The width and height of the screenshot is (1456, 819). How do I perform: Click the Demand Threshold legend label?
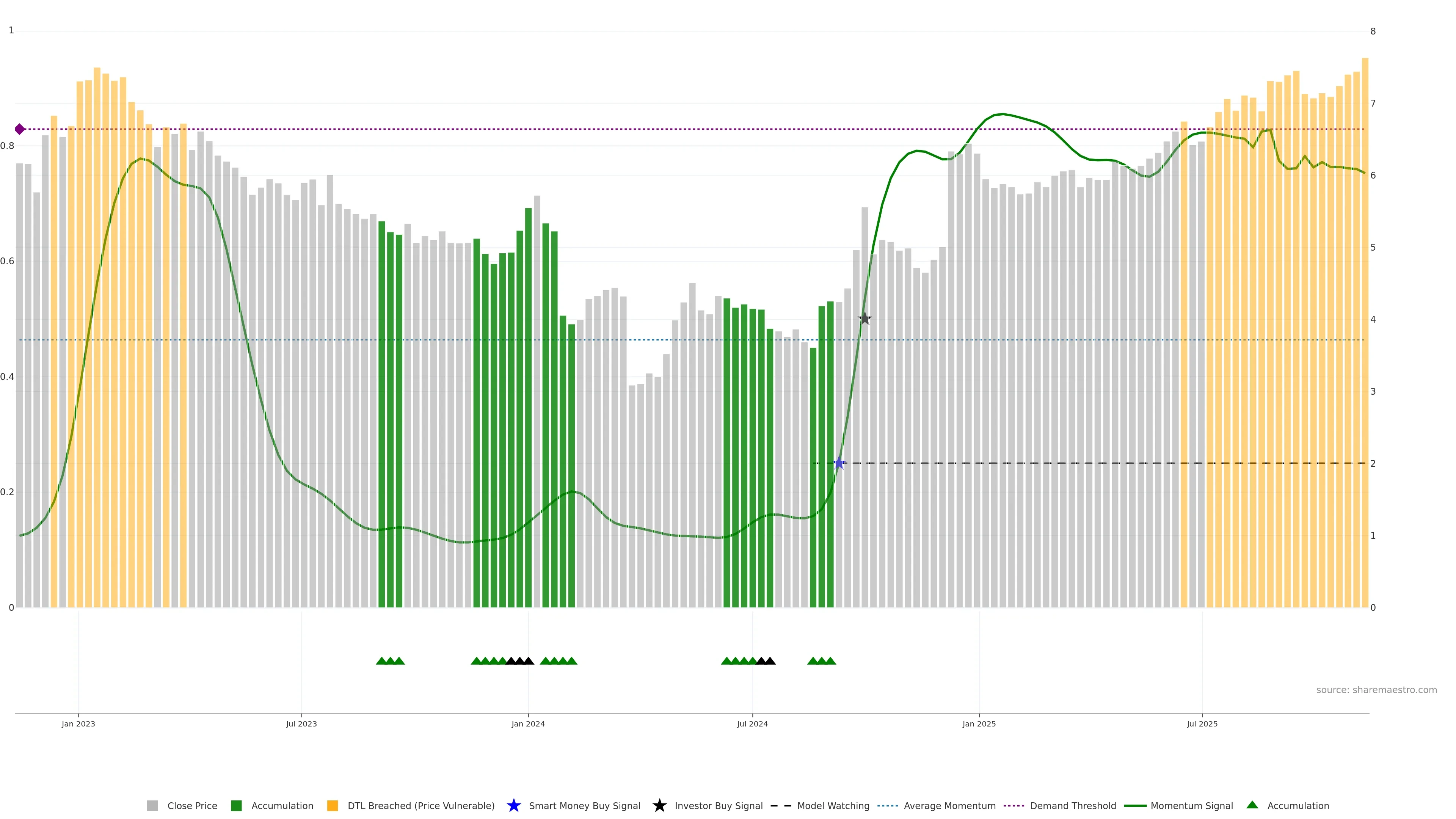1073,805
